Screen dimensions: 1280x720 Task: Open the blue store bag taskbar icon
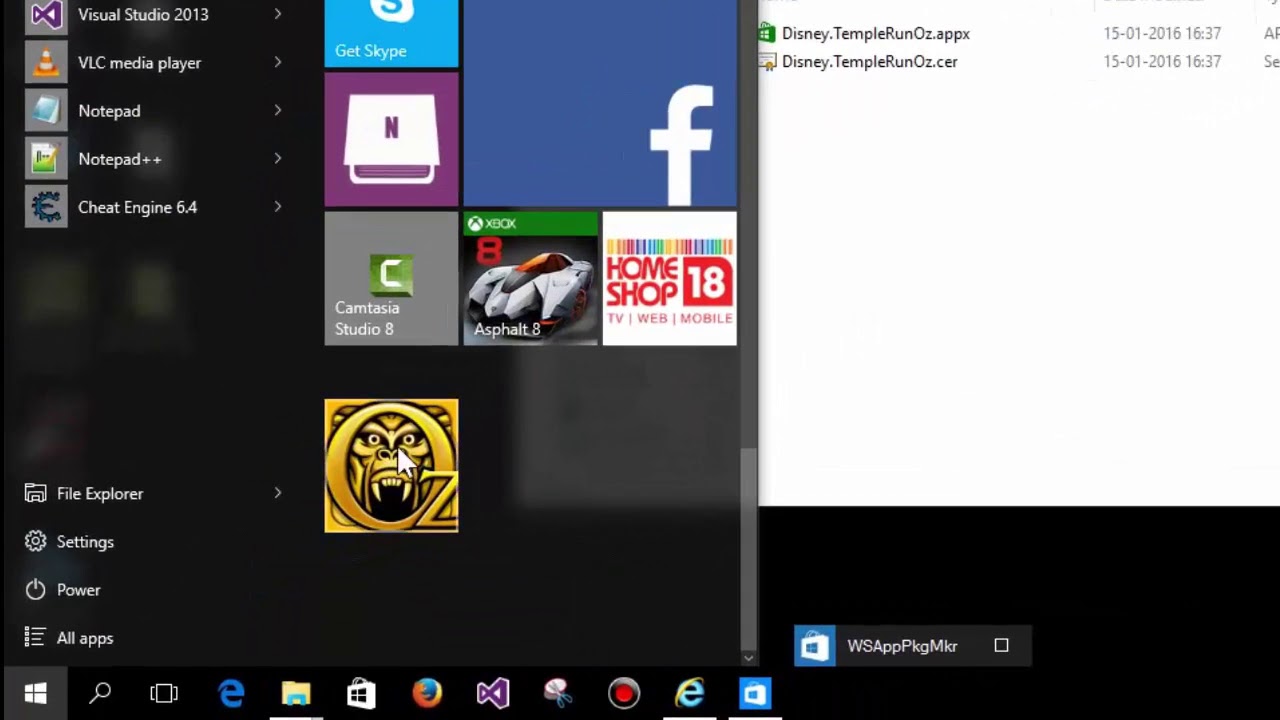coord(755,694)
